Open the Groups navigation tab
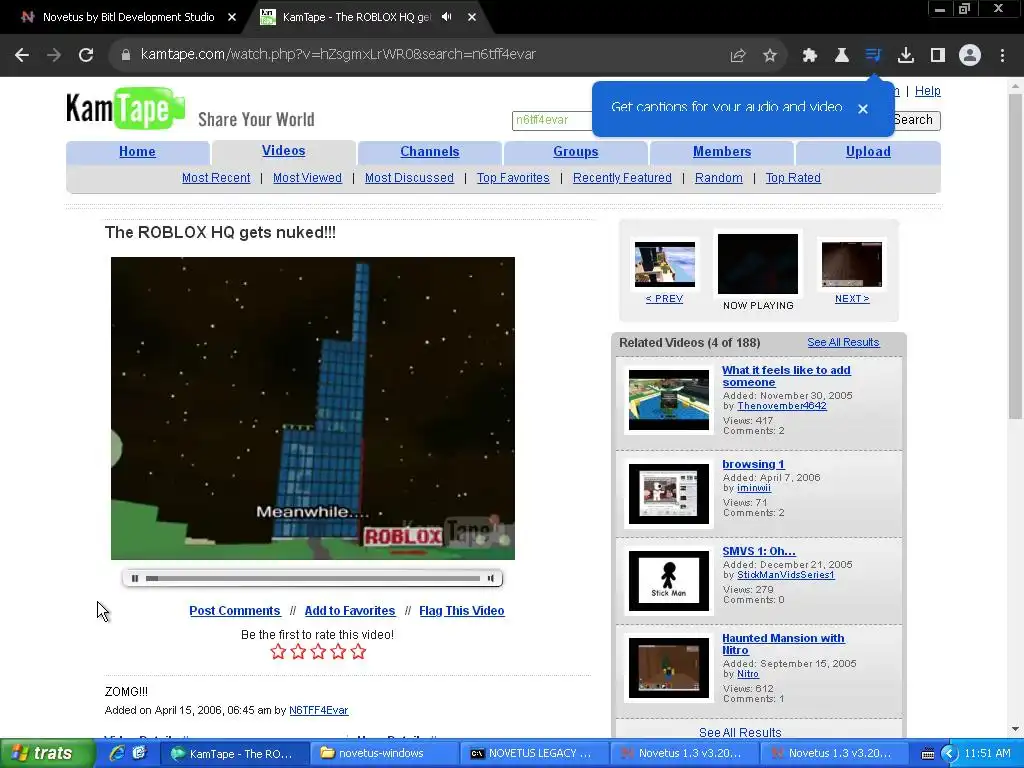1024x768 pixels. (x=575, y=152)
